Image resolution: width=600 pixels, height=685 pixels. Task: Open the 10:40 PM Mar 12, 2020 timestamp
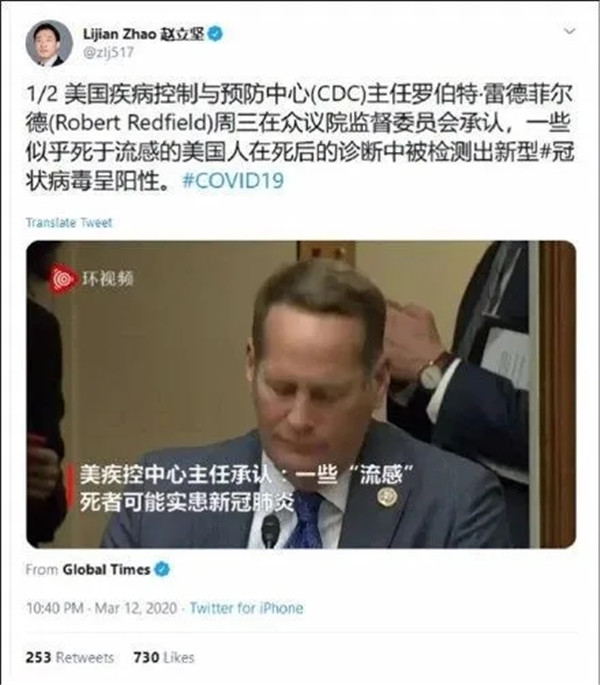click(x=101, y=608)
